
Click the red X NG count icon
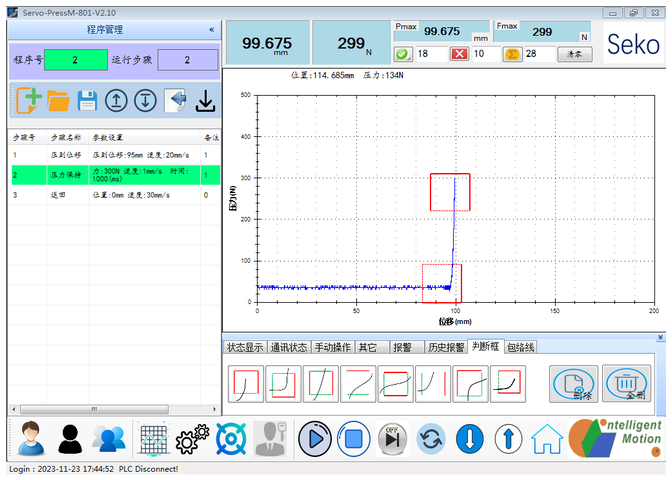[x=459, y=54]
